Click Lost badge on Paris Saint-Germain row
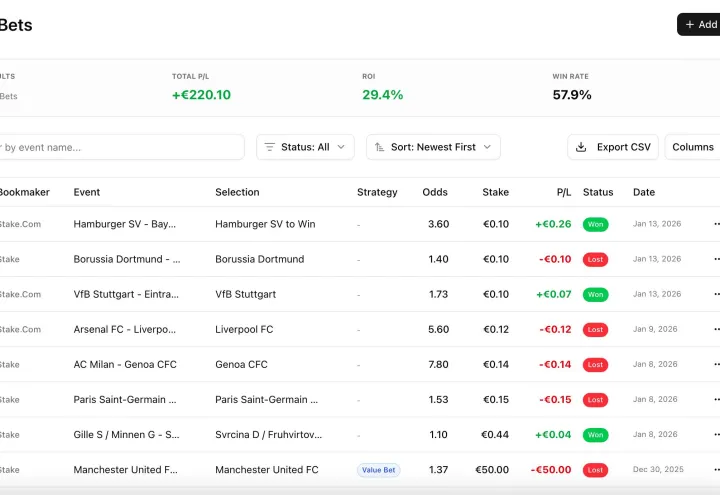This screenshot has height=495, width=720. pyautogui.click(x=595, y=400)
